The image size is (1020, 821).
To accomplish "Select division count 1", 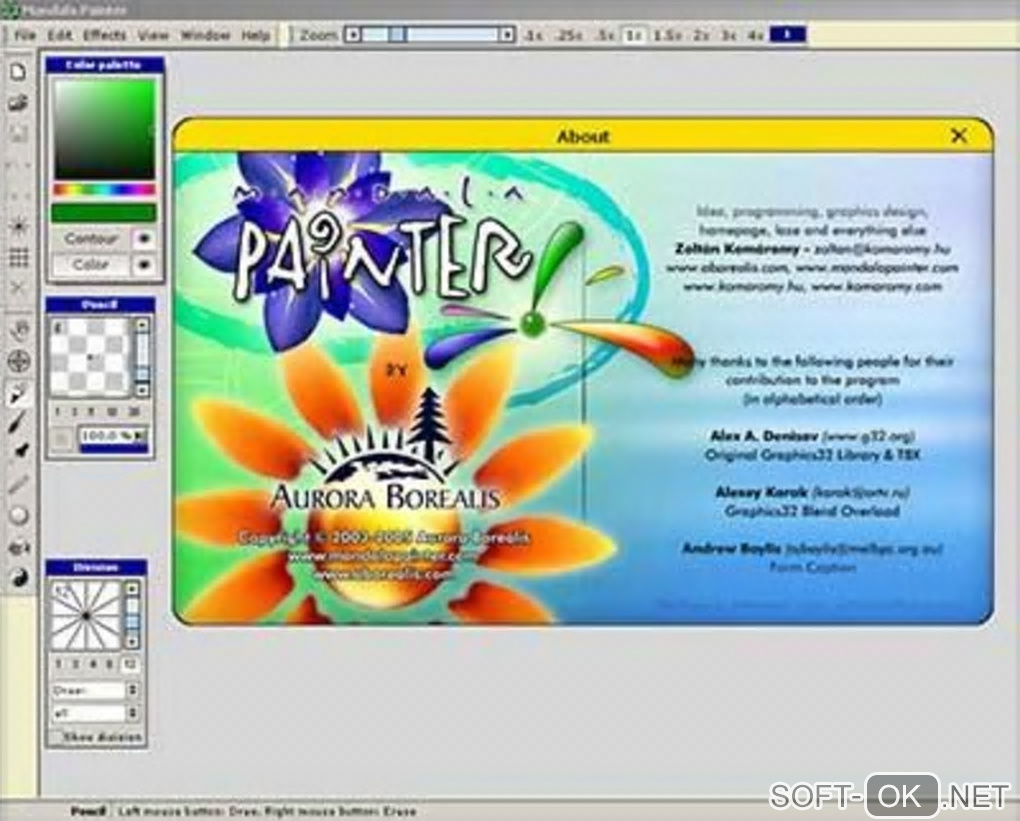I will pos(59,664).
